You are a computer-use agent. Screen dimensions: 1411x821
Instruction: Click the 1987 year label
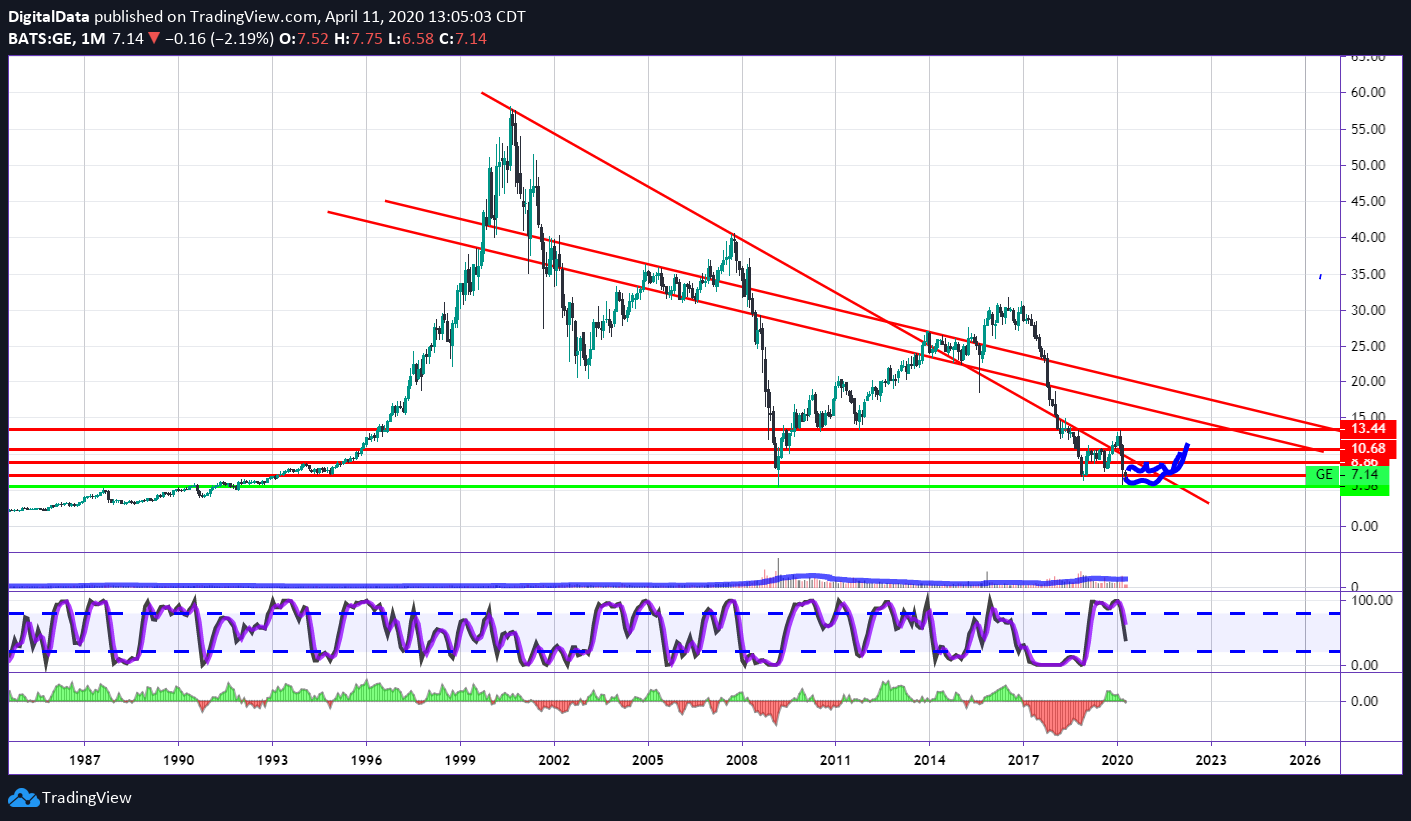click(85, 759)
